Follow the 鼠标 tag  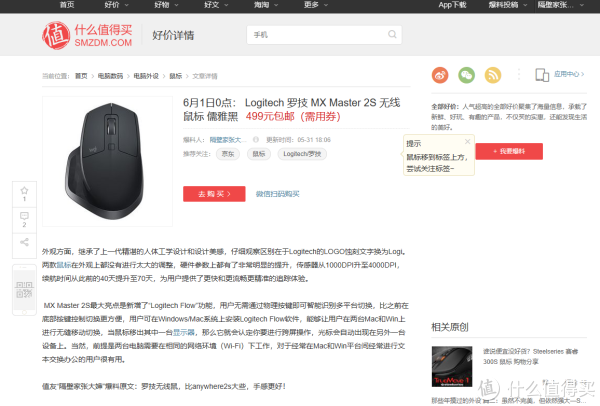click(x=259, y=154)
